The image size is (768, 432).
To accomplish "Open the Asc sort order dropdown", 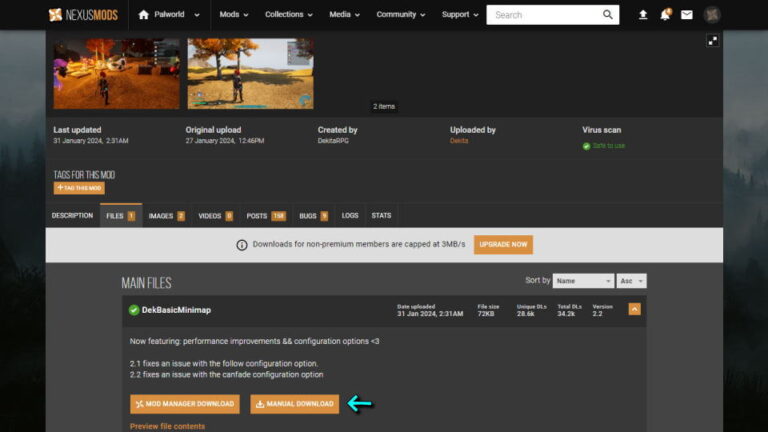I will (631, 281).
